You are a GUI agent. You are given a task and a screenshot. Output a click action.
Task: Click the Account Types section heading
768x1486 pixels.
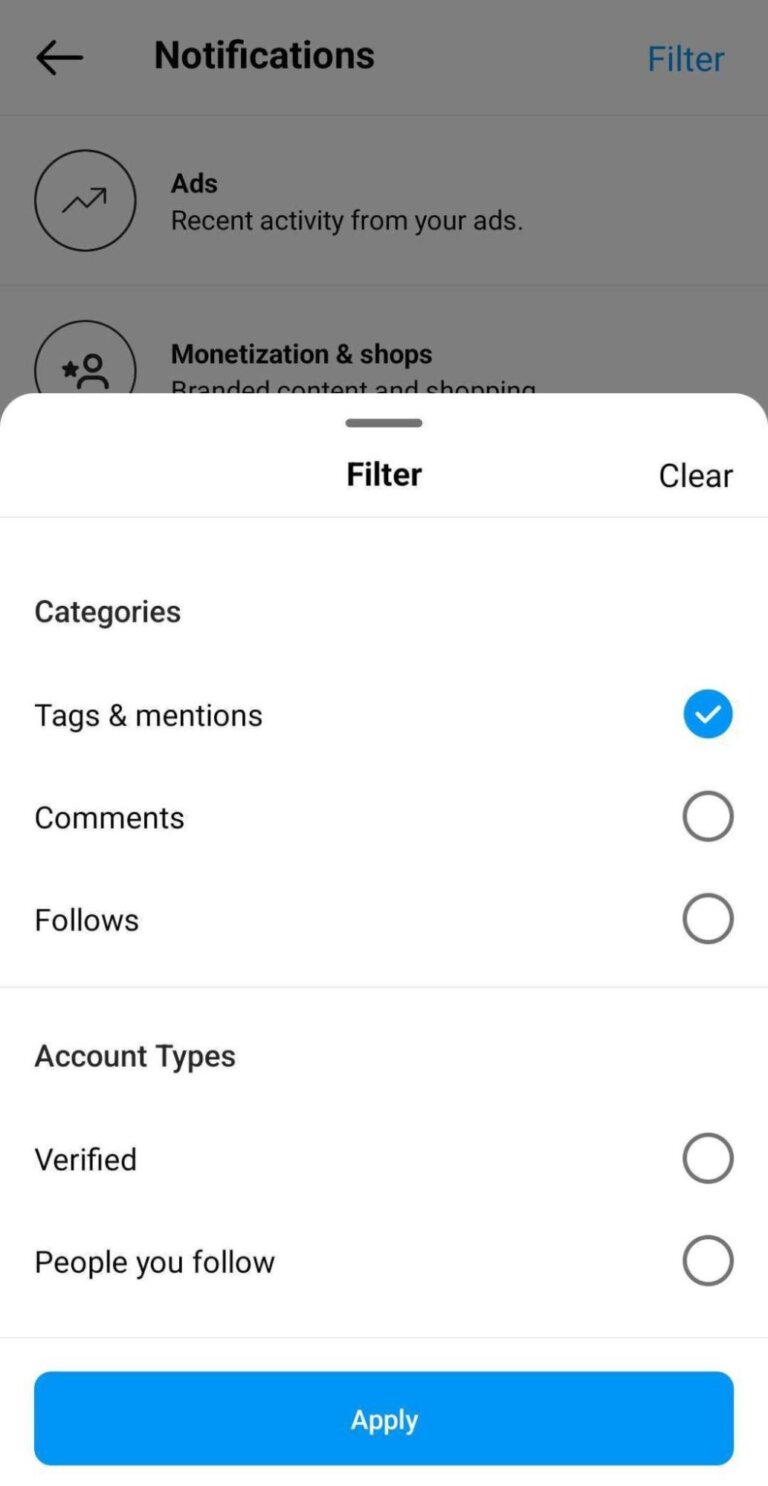coord(135,1055)
